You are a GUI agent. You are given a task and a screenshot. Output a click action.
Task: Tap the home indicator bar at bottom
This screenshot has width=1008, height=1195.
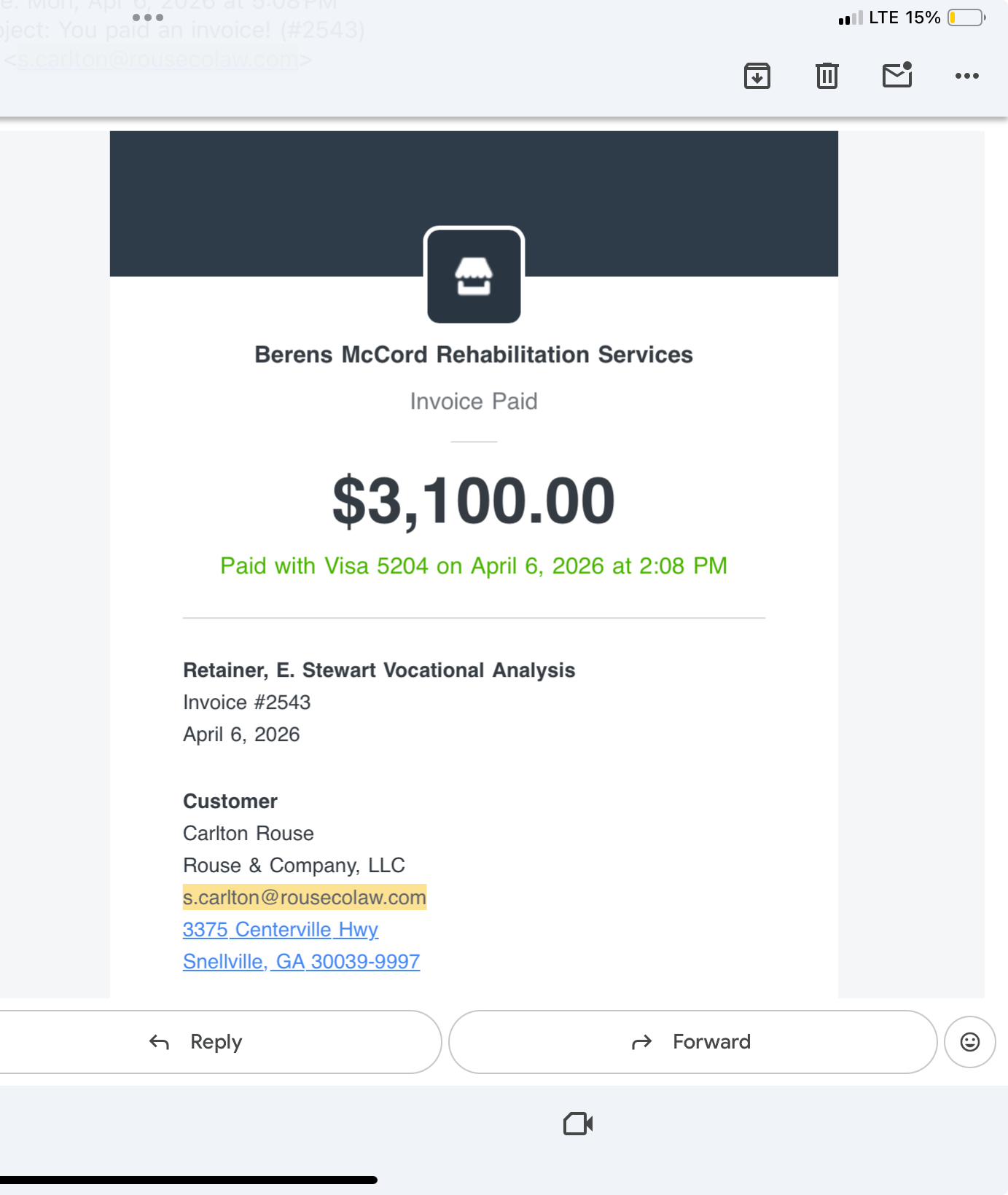(x=189, y=1180)
